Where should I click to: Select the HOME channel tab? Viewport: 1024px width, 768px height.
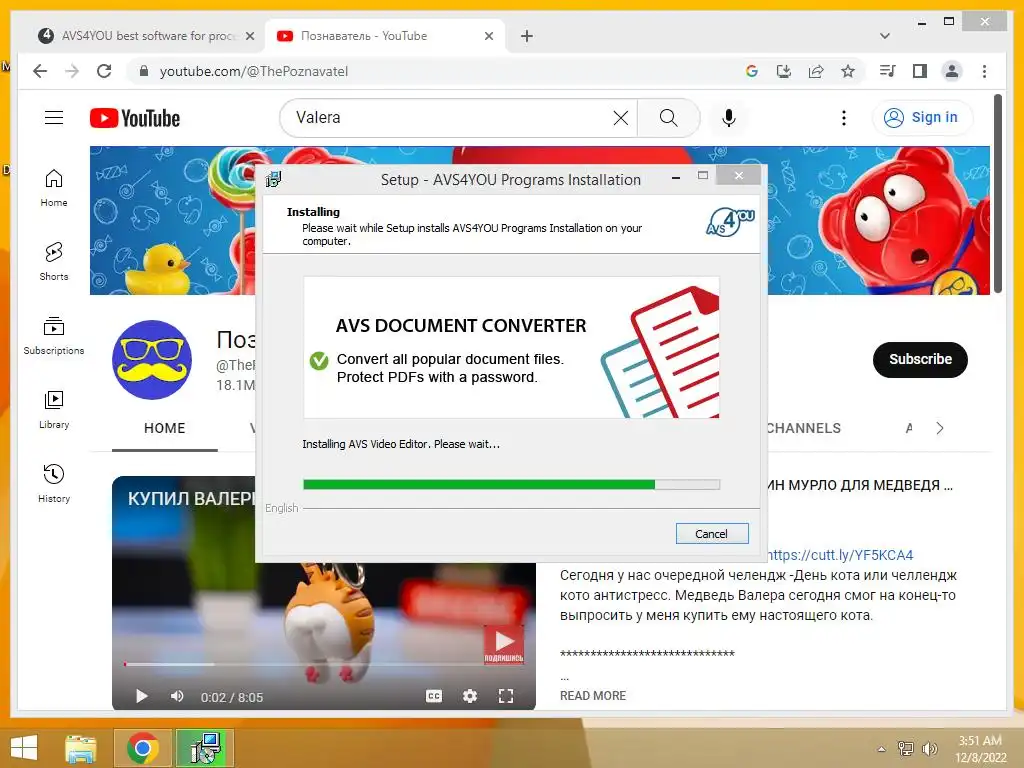coord(165,428)
